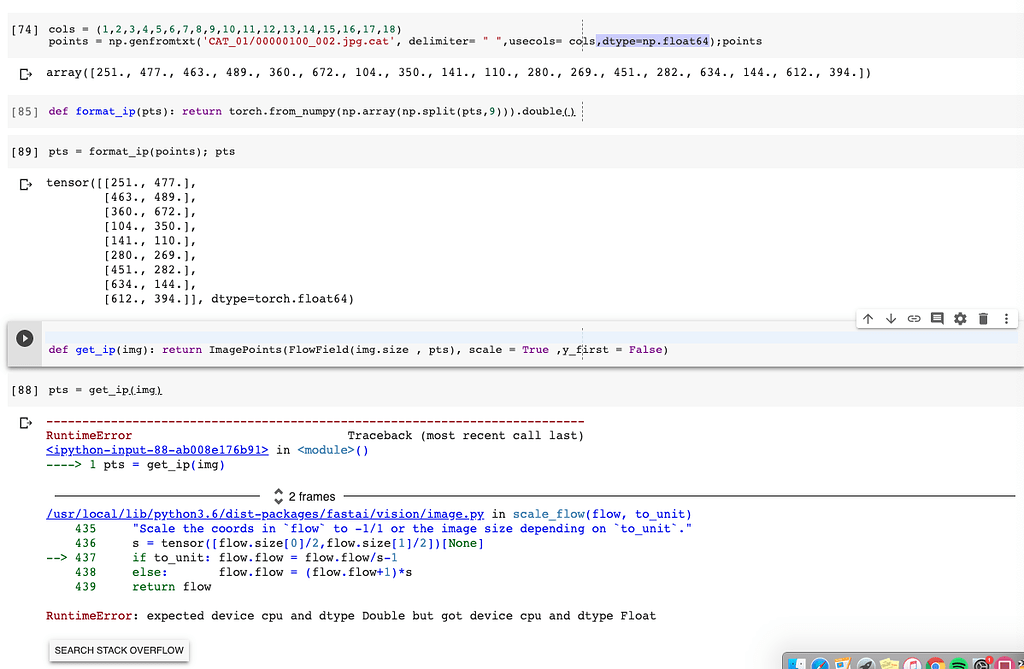
Task: Open Safari from the dock
Action: point(820,664)
